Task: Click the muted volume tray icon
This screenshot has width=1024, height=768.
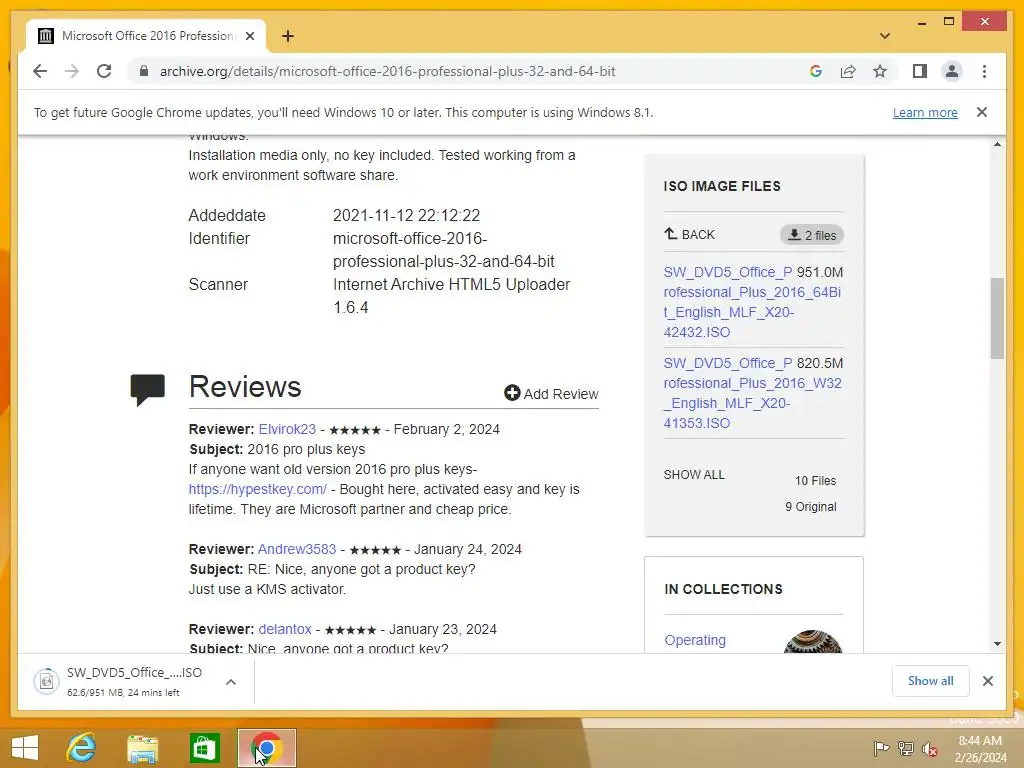Action: coord(930,748)
